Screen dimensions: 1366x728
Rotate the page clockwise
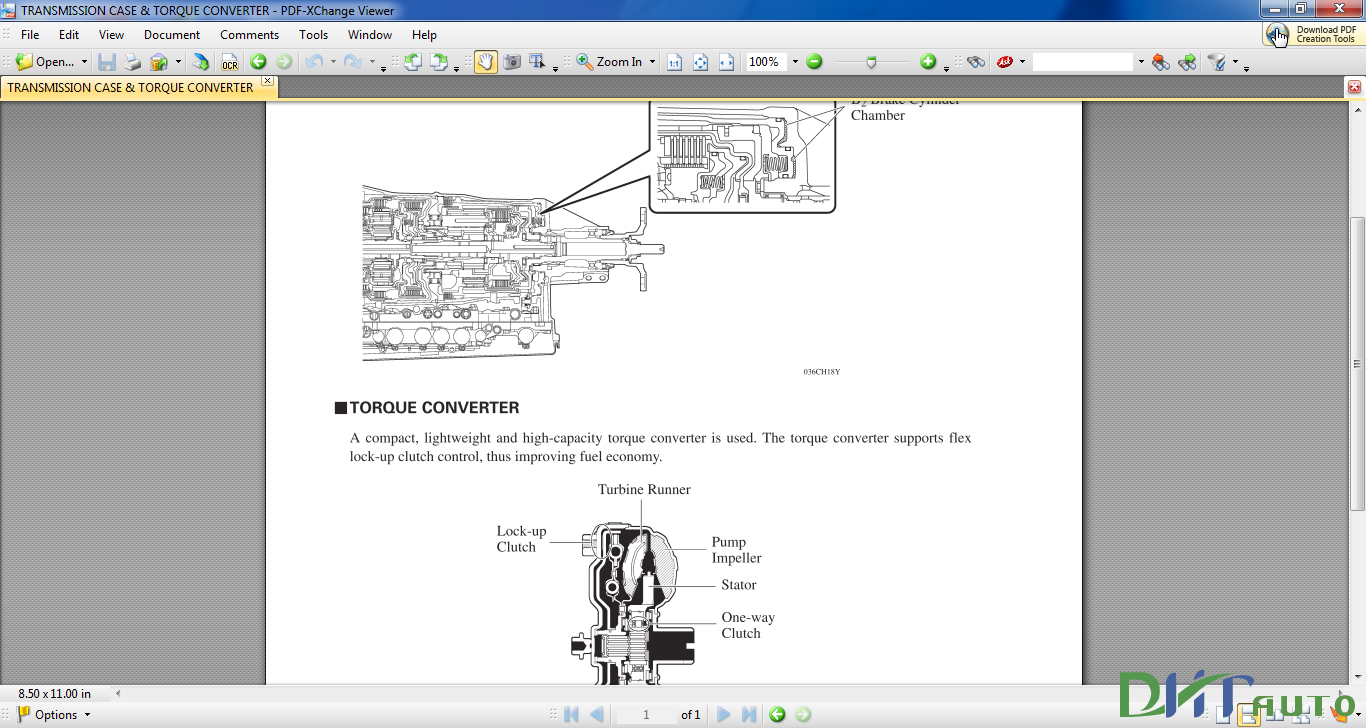439,62
